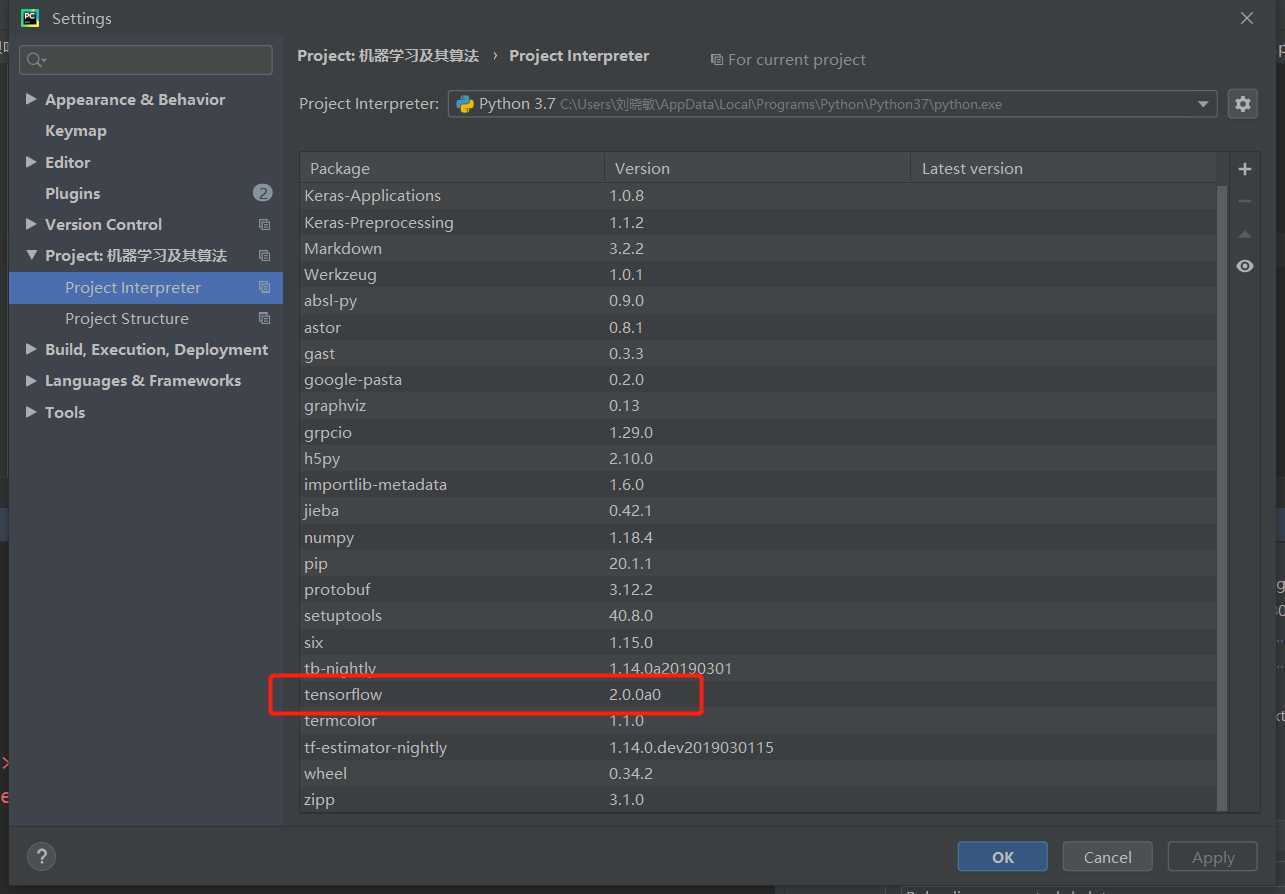The image size is (1285, 894).
Task: Click copy icon beside Project Interpreter item
Action: coord(264,288)
